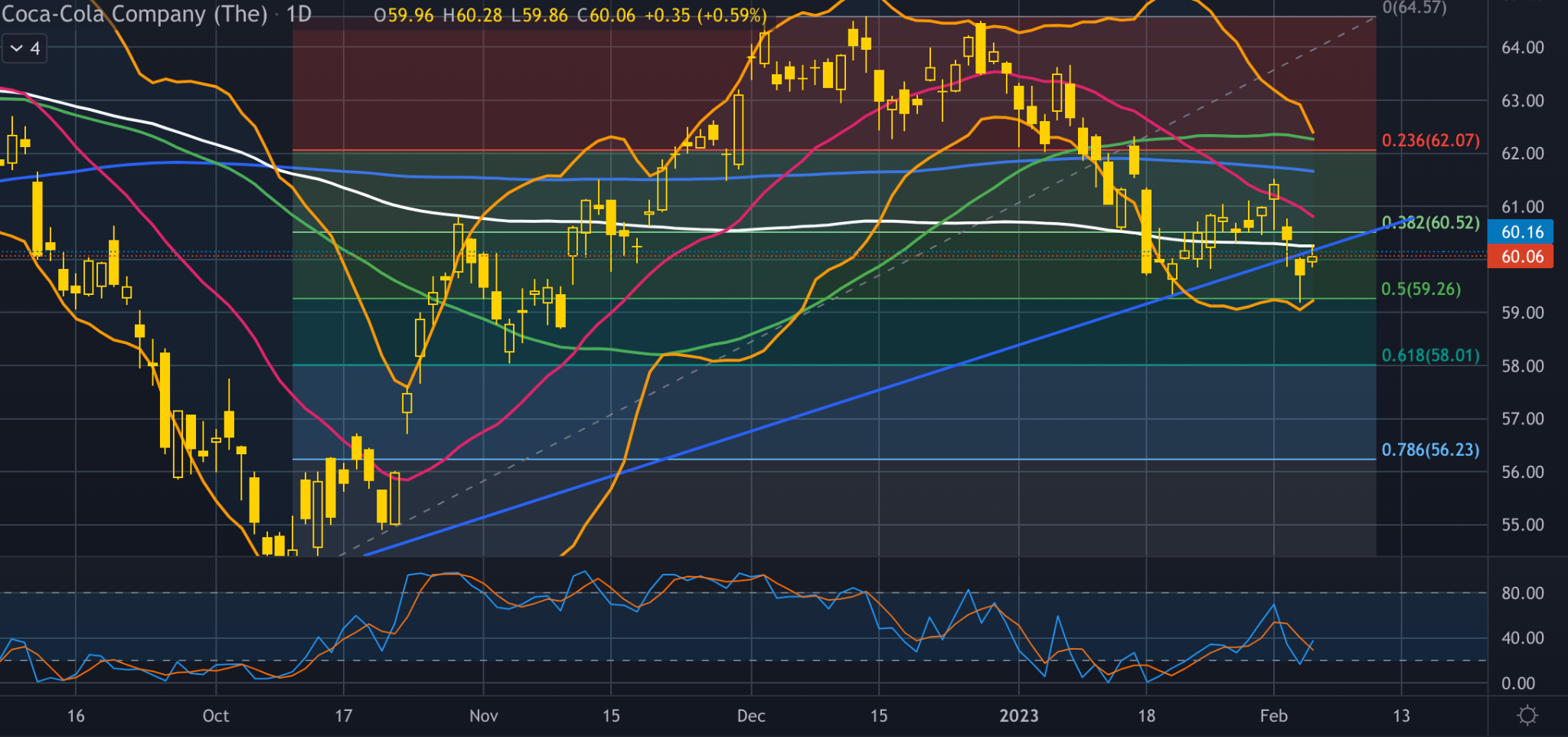Select the 0(64.57) Fibonacci level label
Image resolution: width=1568 pixels, height=737 pixels.
(x=1414, y=8)
